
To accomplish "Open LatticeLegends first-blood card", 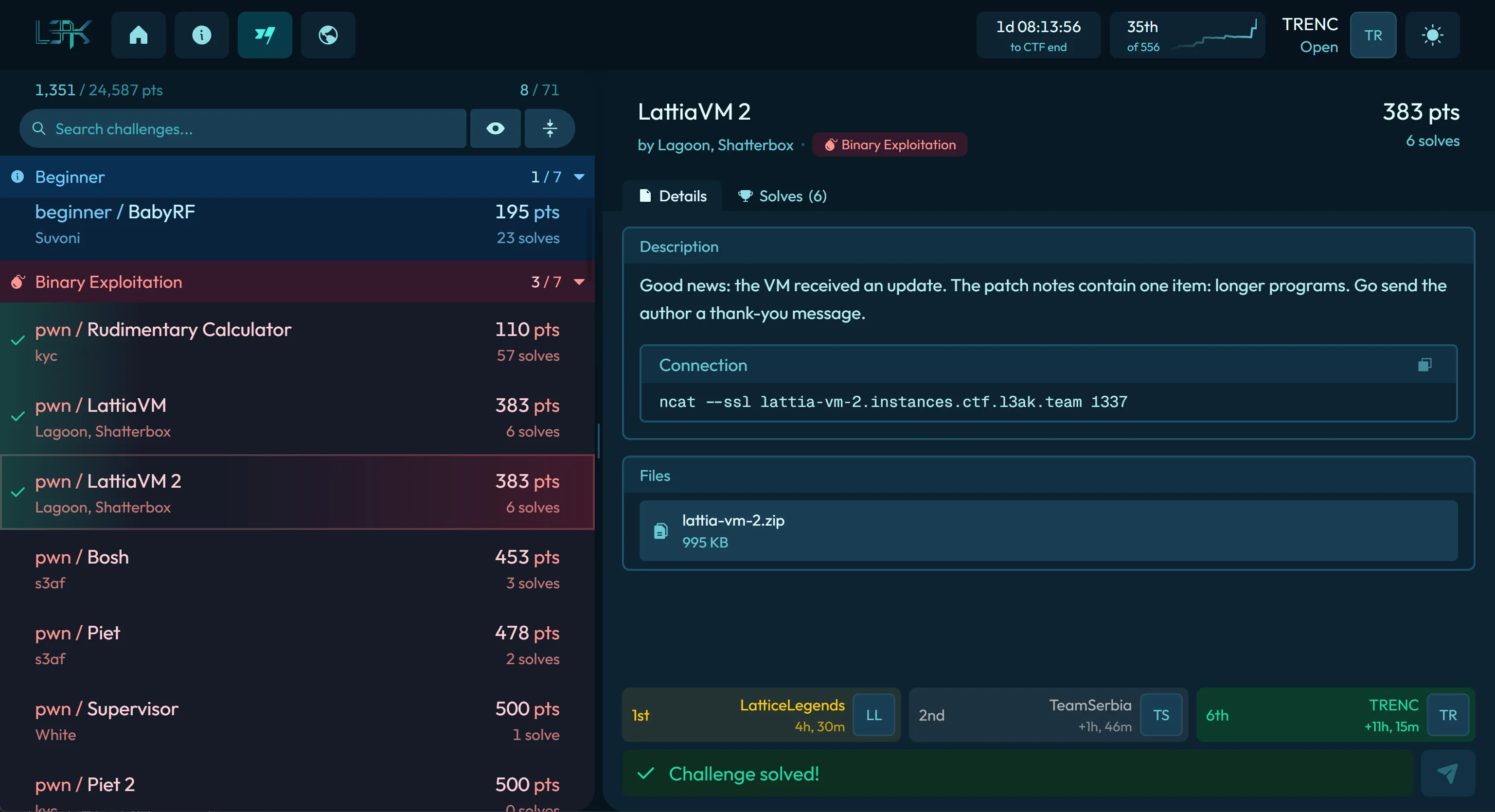I will 762,715.
